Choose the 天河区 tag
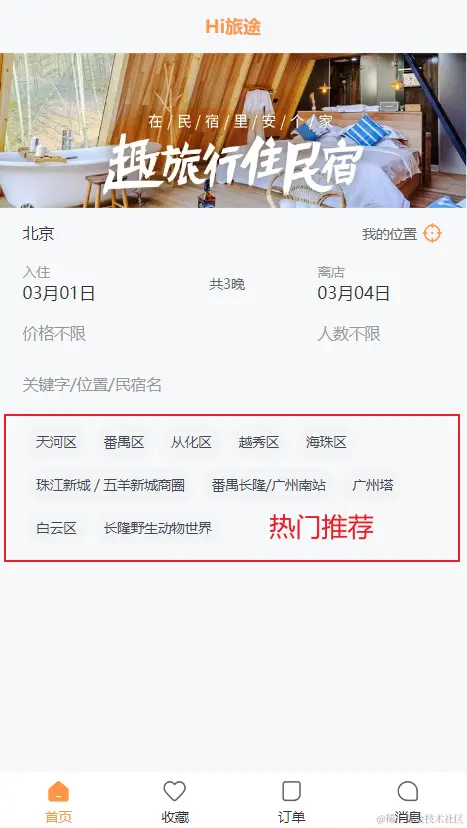 56,442
